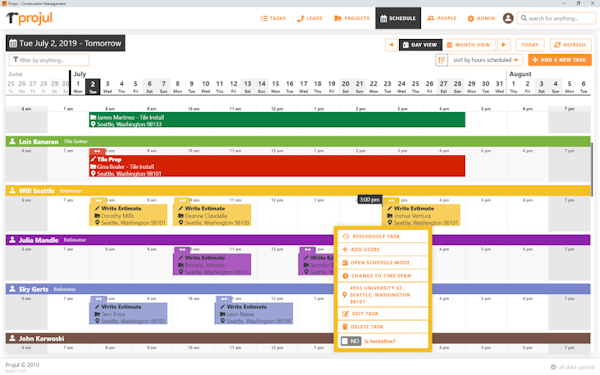The image size is (600, 375).
Task: Open date picker for Tue July 2, 2019
Action: coord(65,43)
